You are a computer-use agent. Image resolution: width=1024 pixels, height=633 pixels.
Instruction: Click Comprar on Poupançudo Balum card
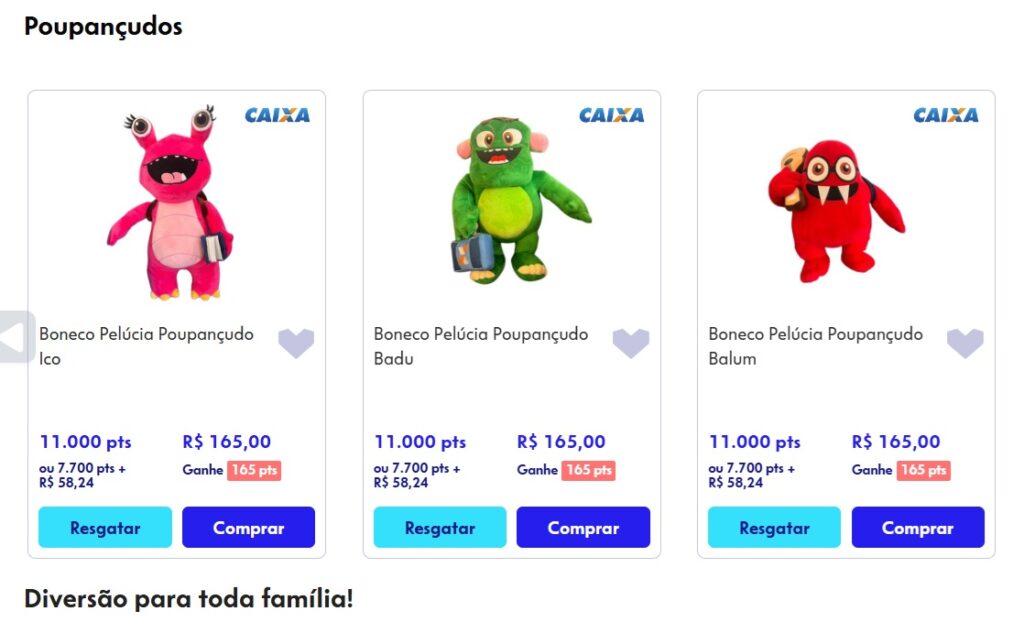(x=918, y=528)
